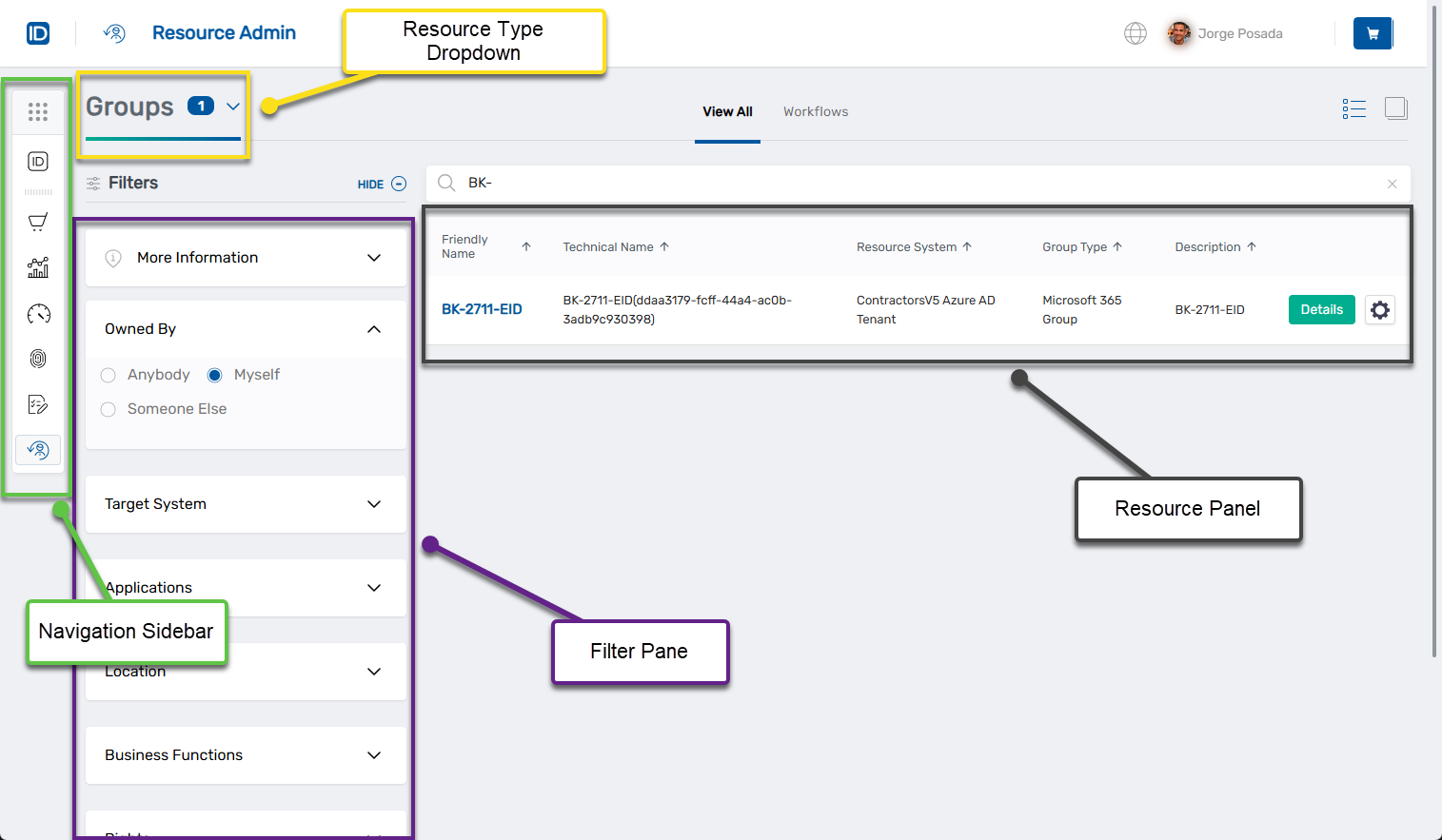1442x840 pixels.
Task: Select the Anybody radio button under Owned By
Action: point(108,375)
